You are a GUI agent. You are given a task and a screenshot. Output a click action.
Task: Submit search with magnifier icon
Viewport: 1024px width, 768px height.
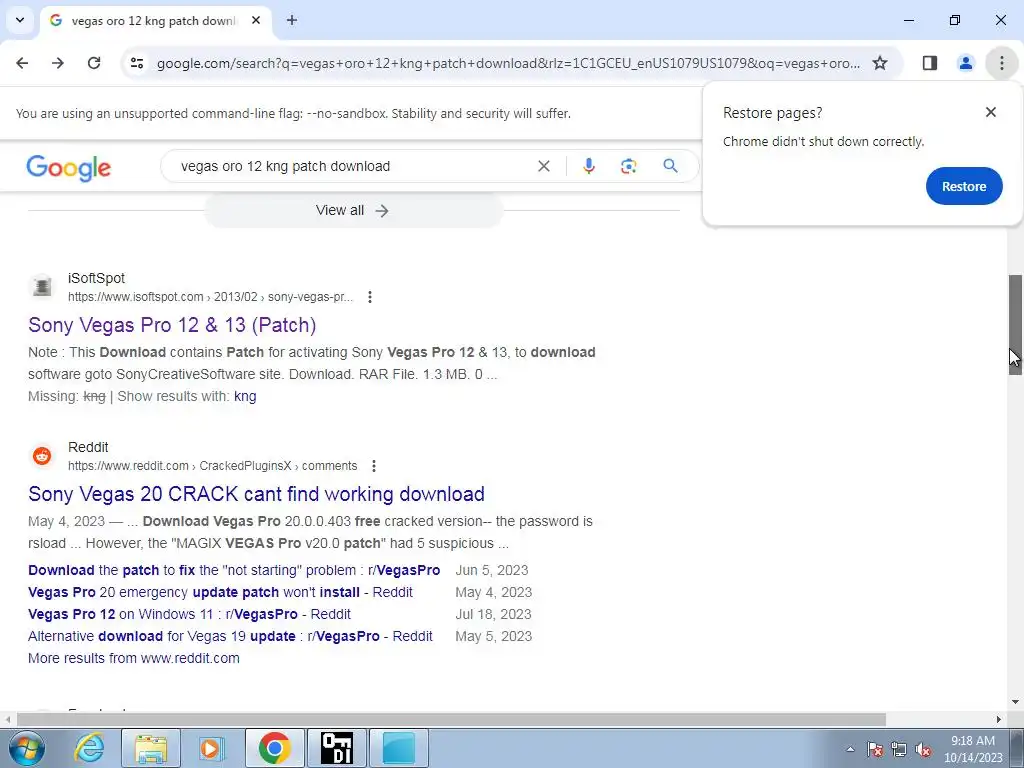click(670, 166)
